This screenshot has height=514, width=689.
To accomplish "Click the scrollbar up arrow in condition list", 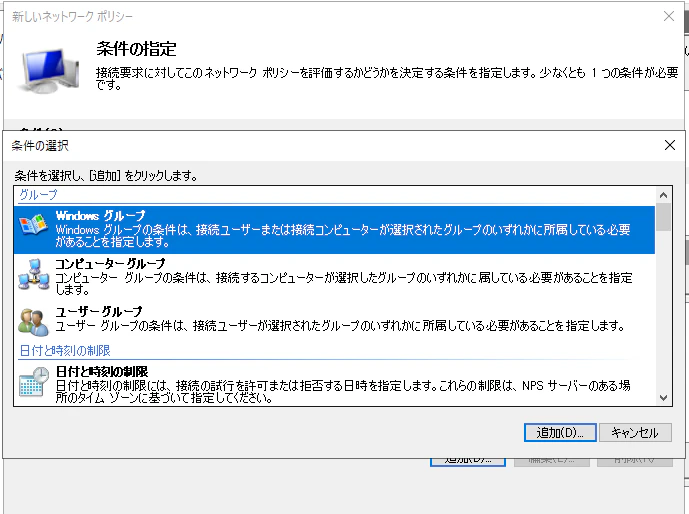I will tap(663, 195).
